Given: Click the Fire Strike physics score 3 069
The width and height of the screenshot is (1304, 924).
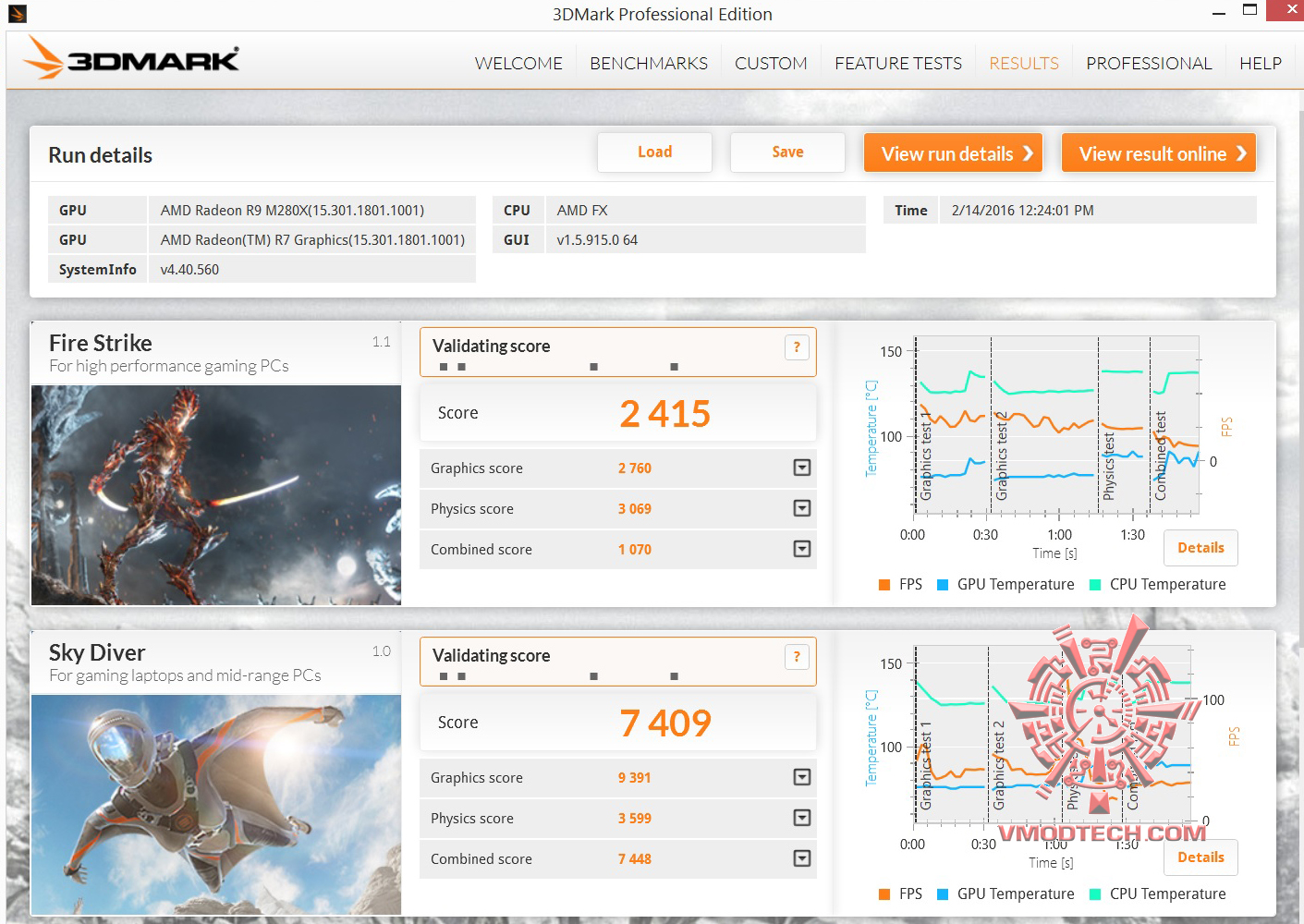Looking at the screenshot, I should coord(635,509).
